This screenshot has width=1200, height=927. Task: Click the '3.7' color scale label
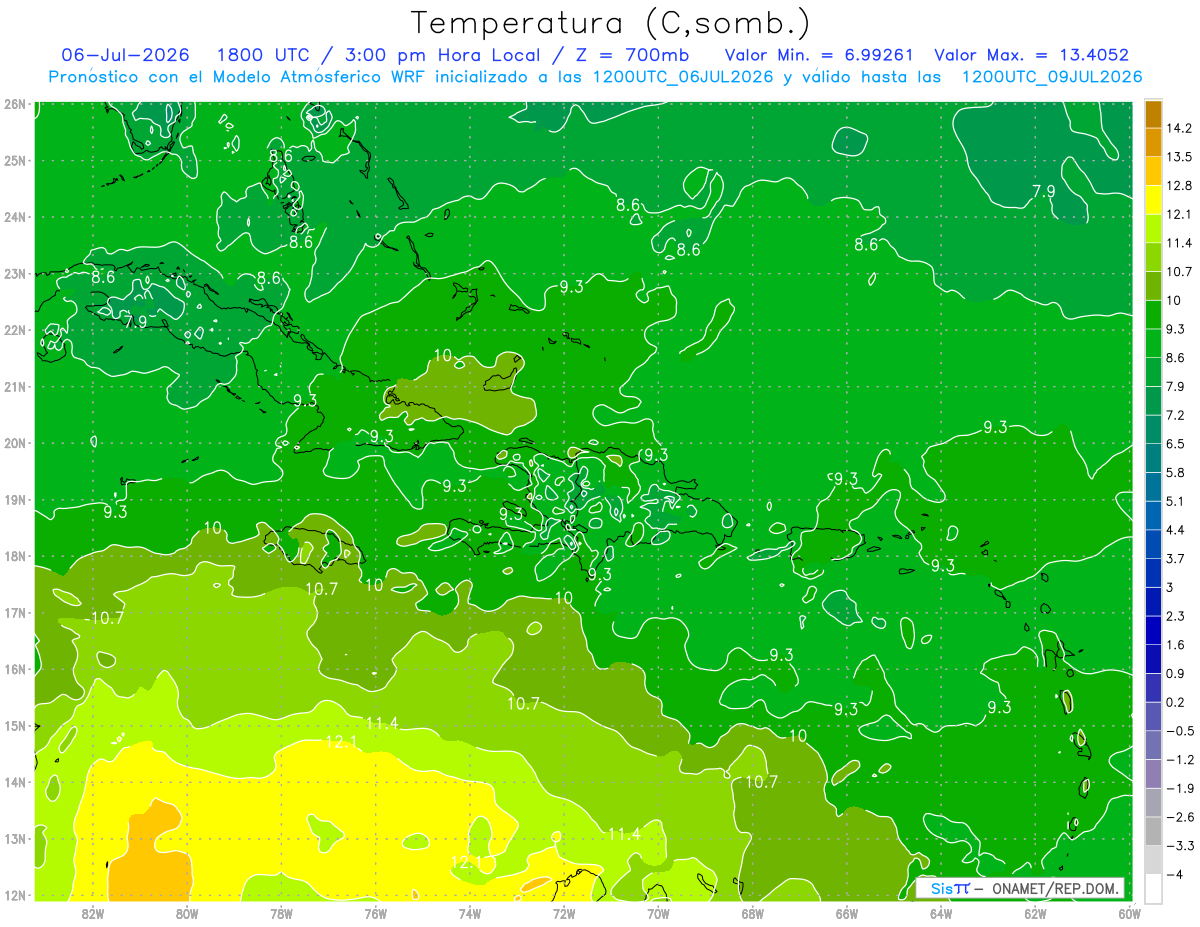(1176, 558)
